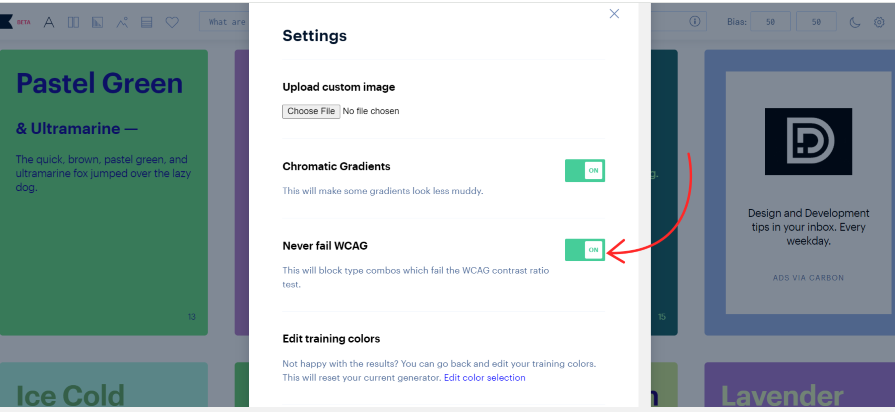Open the ADS VIA CARBON link
895x412 pixels.
coord(808,277)
